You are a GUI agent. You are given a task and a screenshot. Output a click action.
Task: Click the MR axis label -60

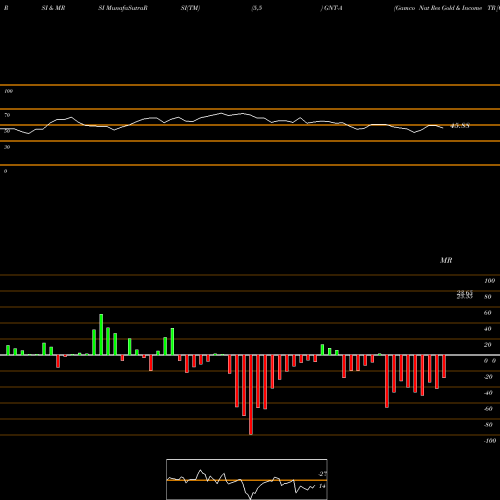(x=488, y=409)
